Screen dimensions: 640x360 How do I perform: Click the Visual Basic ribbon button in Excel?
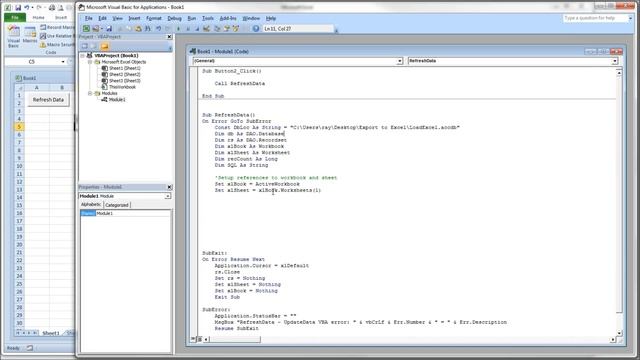point(13,36)
